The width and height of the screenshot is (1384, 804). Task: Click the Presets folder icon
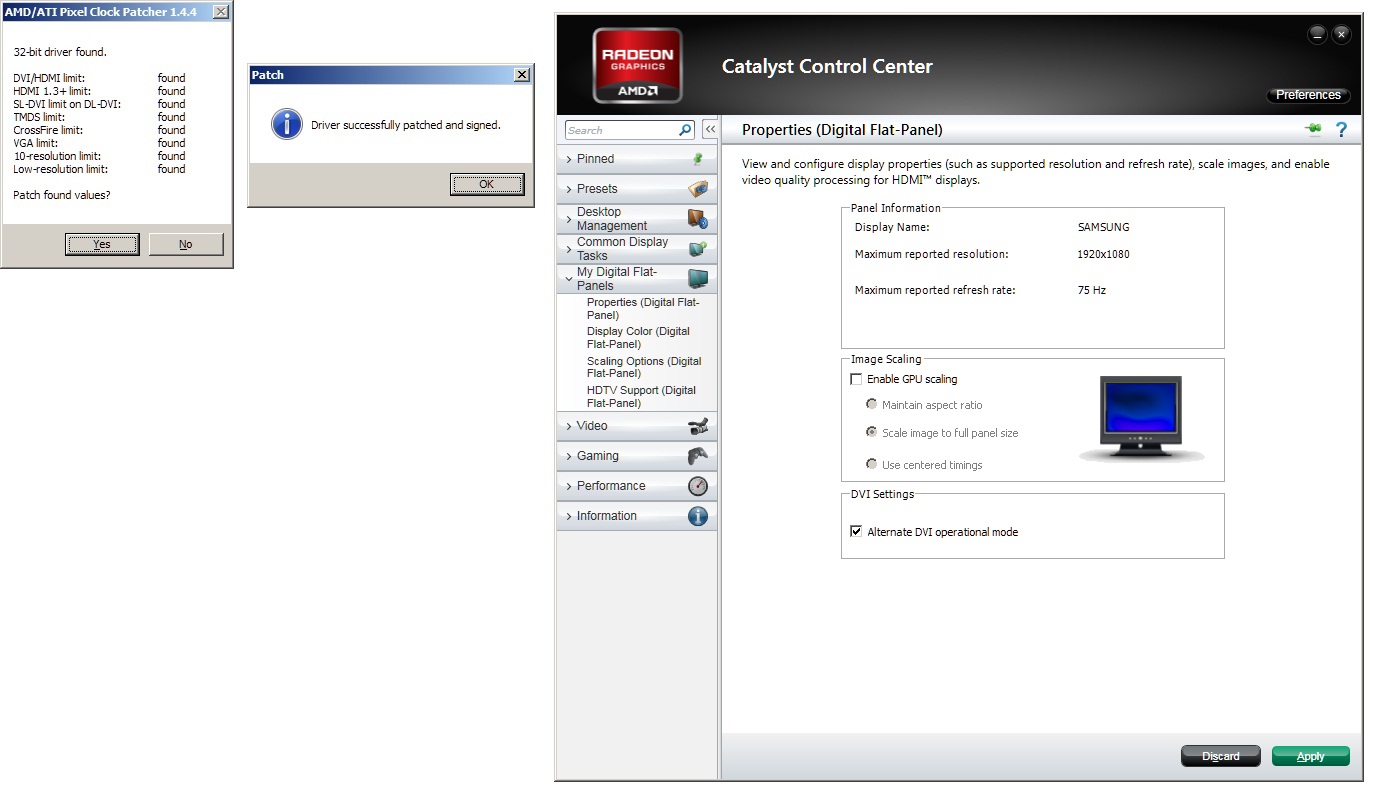698,189
